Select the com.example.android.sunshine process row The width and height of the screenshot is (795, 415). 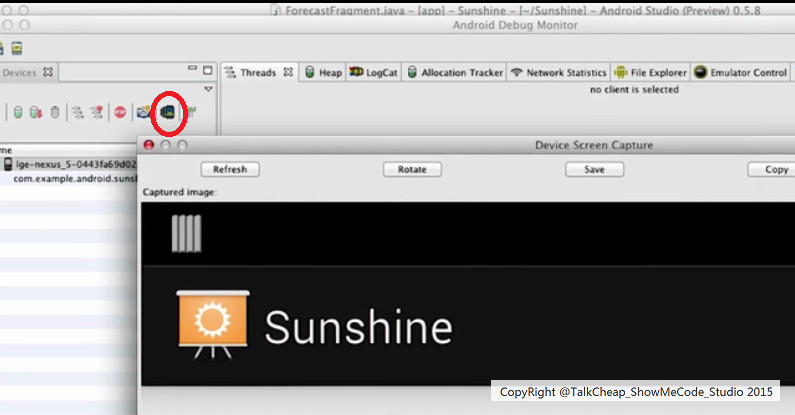[x=68, y=178]
